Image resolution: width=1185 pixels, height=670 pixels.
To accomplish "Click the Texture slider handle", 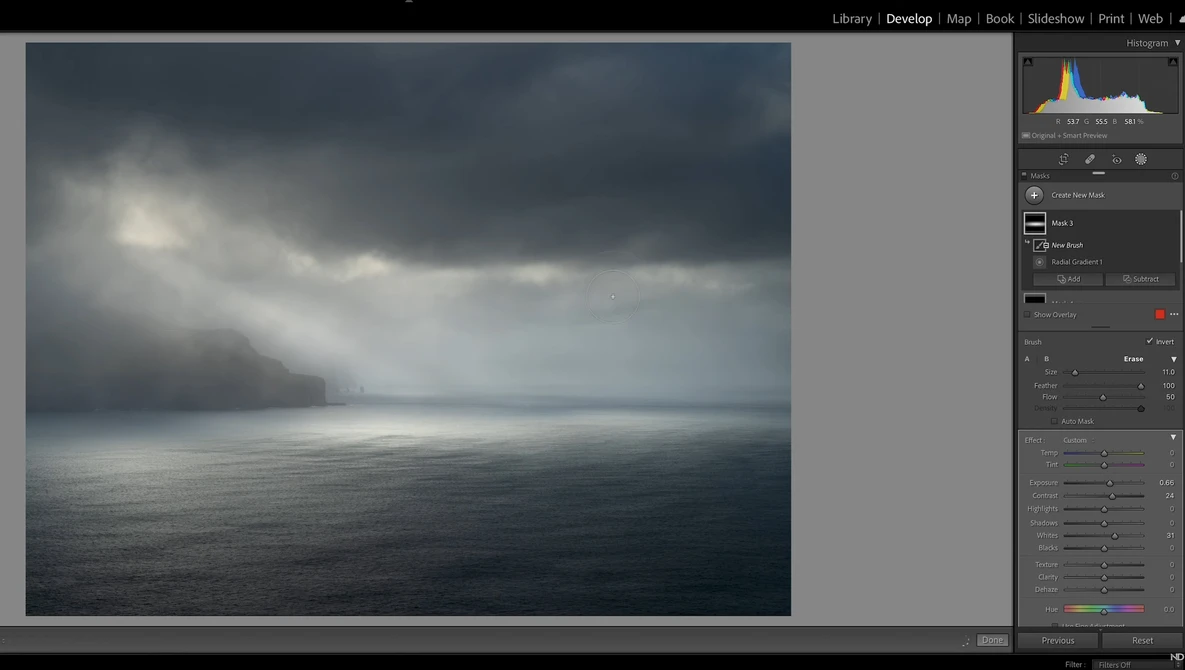I will point(1104,565).
